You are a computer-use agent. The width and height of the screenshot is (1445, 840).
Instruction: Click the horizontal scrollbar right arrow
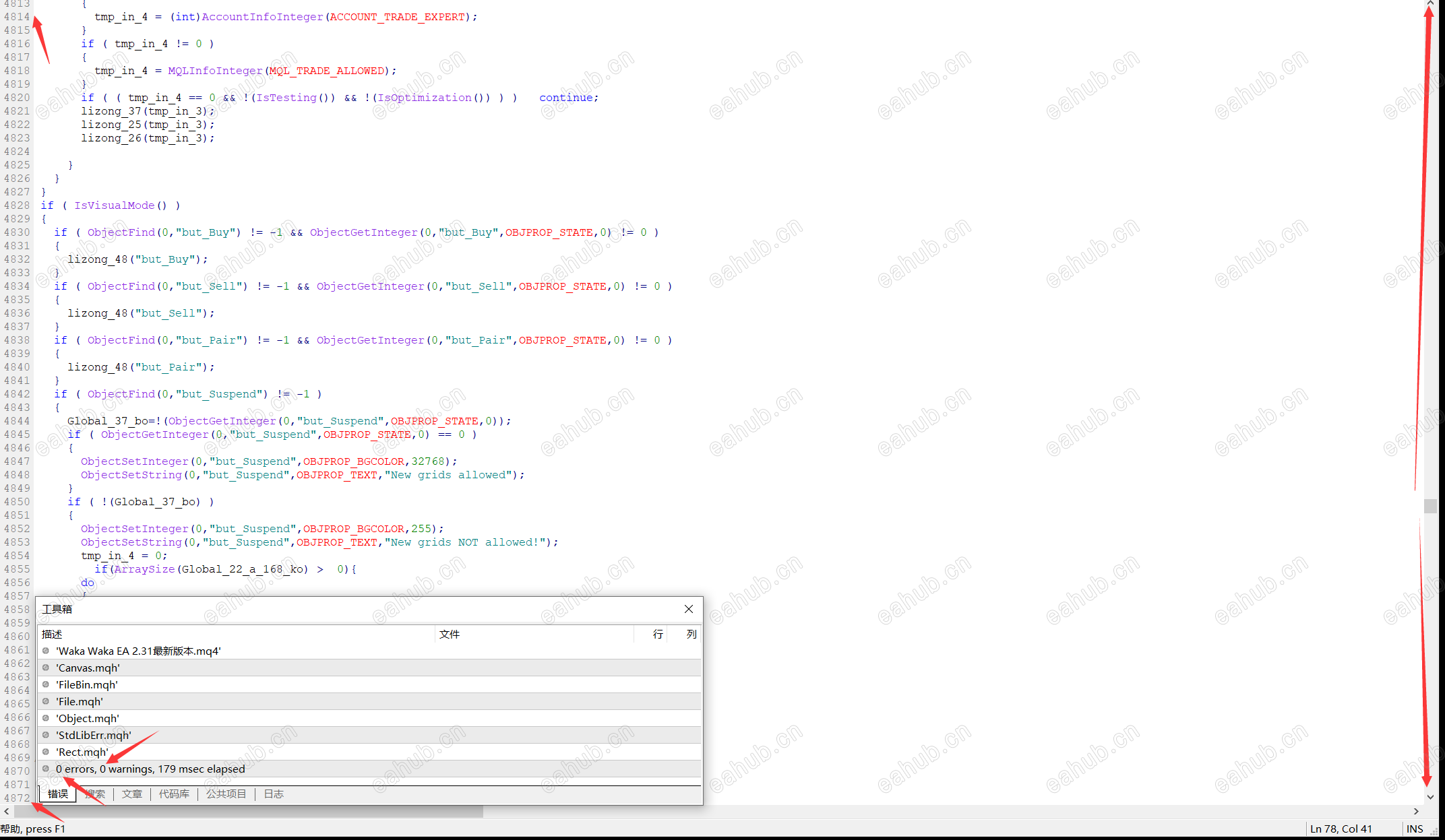1416,812
